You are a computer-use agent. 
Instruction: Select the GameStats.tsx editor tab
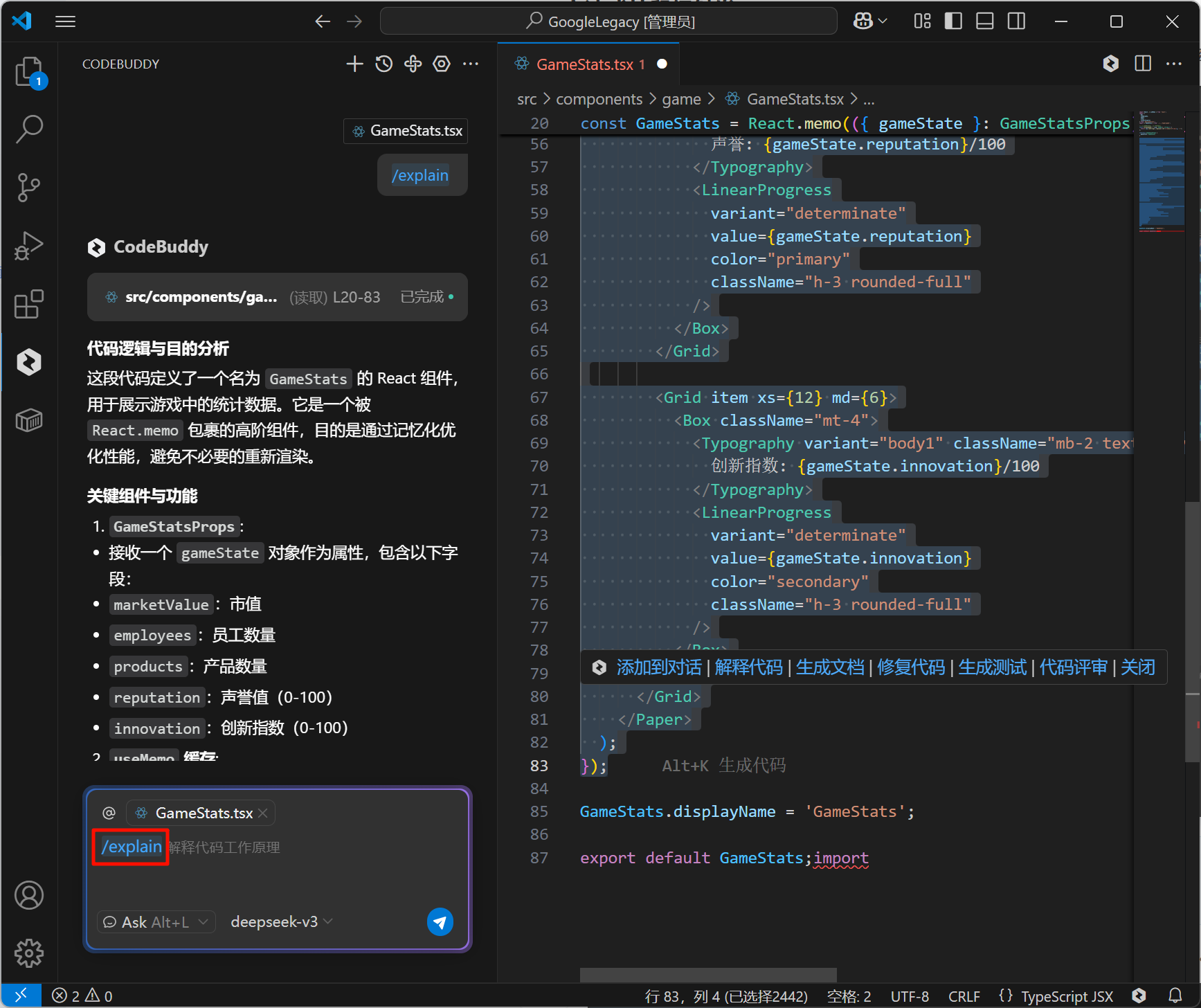584,64
